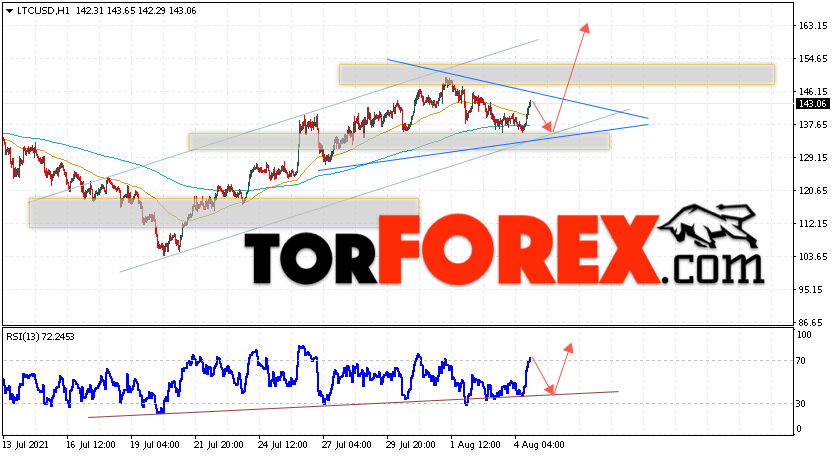Select price axis label 129.15
Image resolution: width=834 pixels, height=456 pixels.
point(813,157)
